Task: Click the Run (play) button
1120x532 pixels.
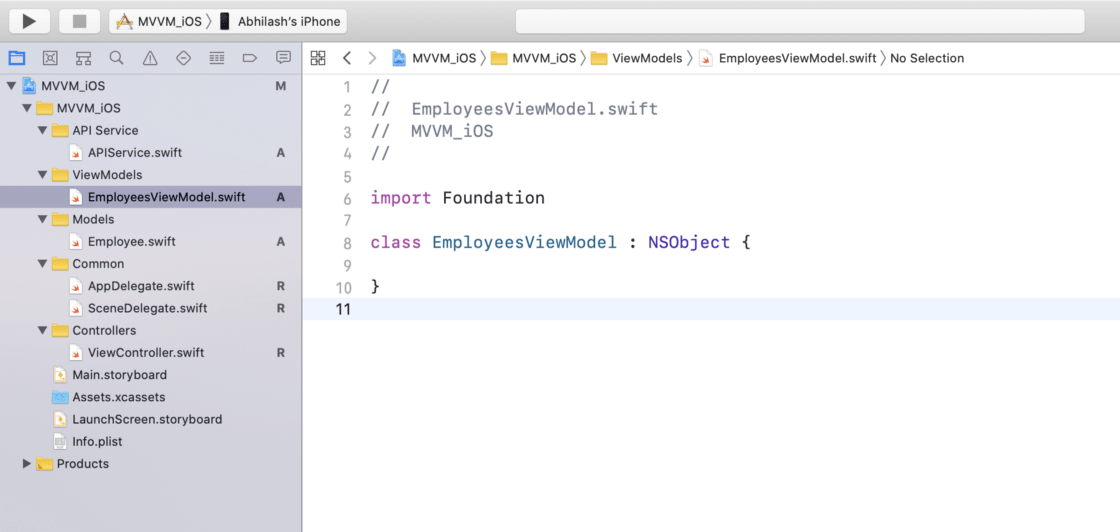Action: pos(29,21)
